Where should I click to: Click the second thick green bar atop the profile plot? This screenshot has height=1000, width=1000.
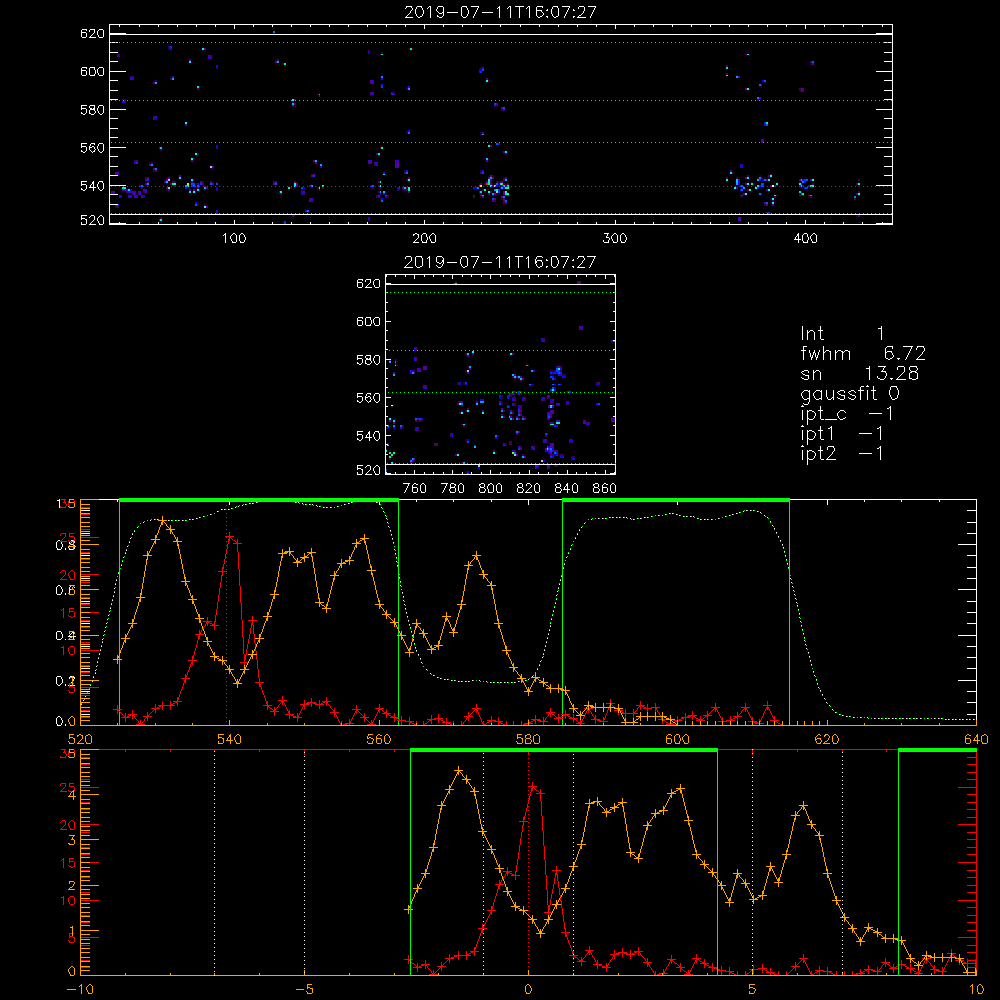[676, 500]
